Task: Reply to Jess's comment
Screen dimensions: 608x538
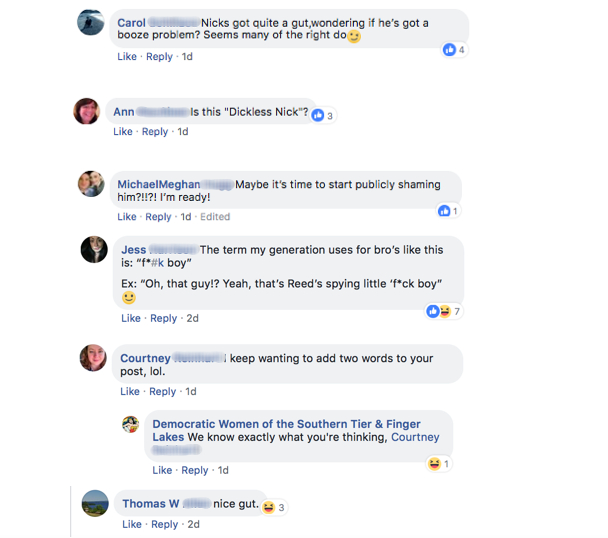Action: click(163, 318)
